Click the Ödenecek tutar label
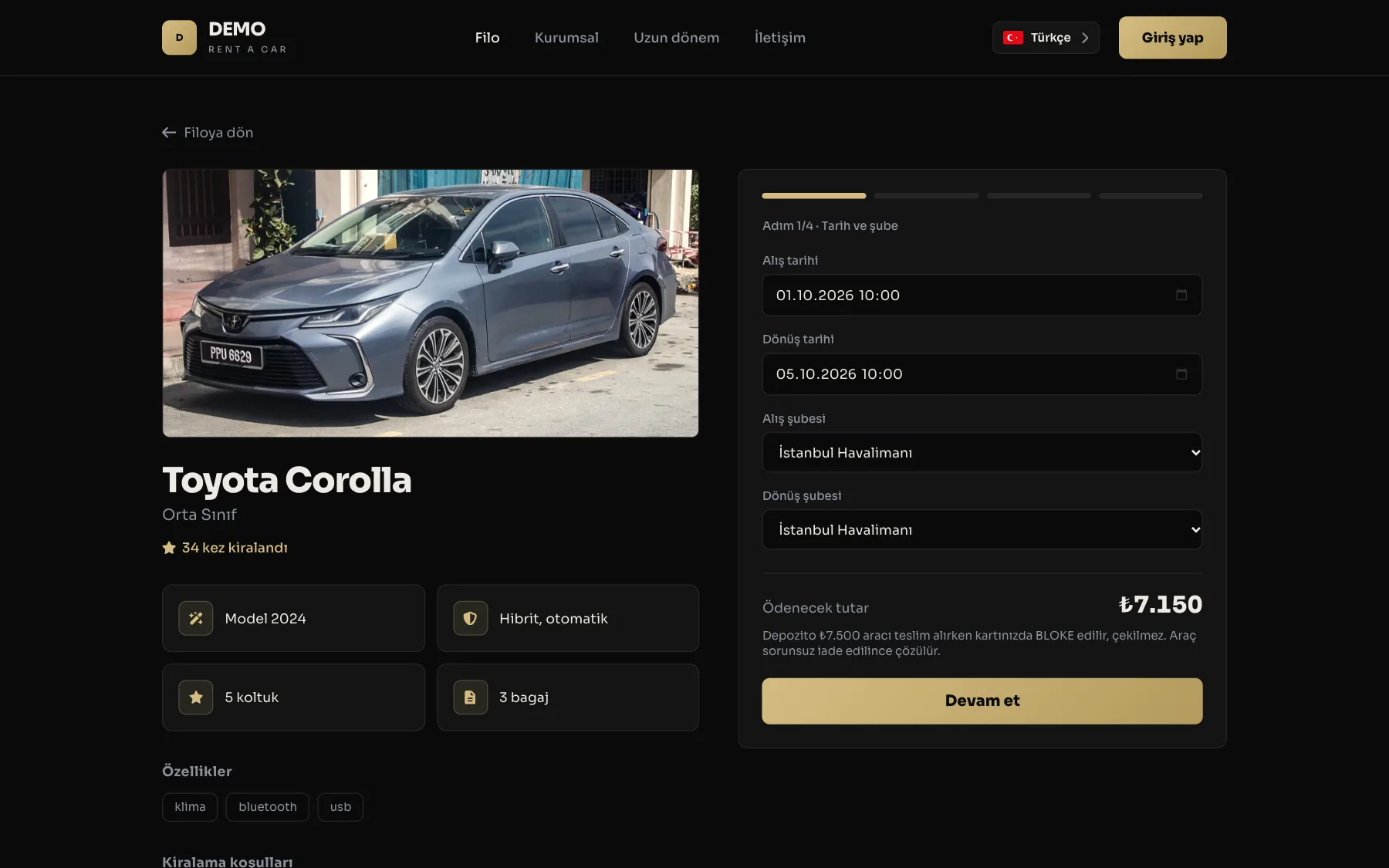Viewport: 1389px width, 868px height. coord(816,608)
